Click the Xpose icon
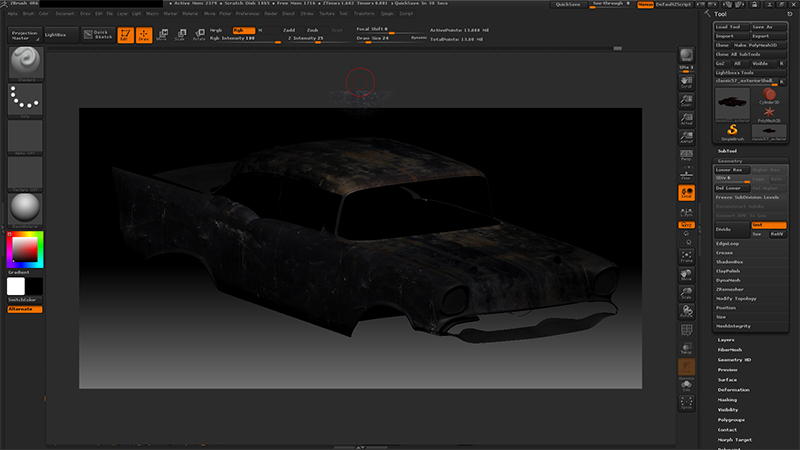 click(x=686, y=403)
